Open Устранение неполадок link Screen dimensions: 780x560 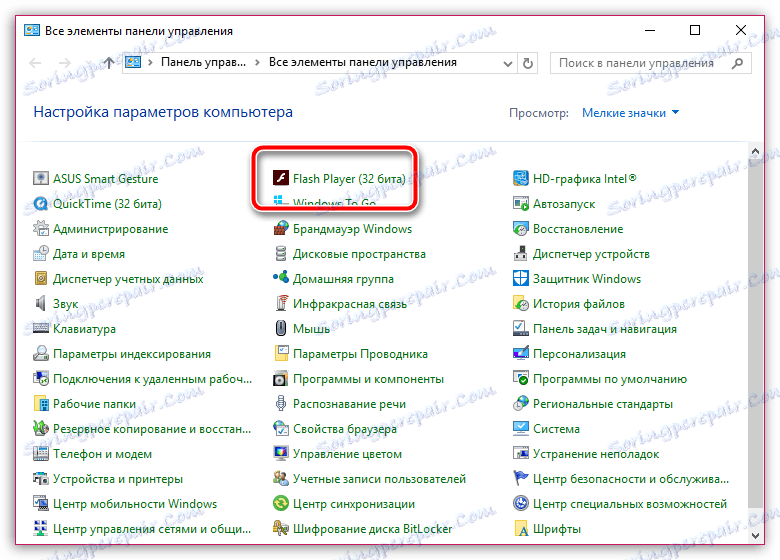click(595, 454)
